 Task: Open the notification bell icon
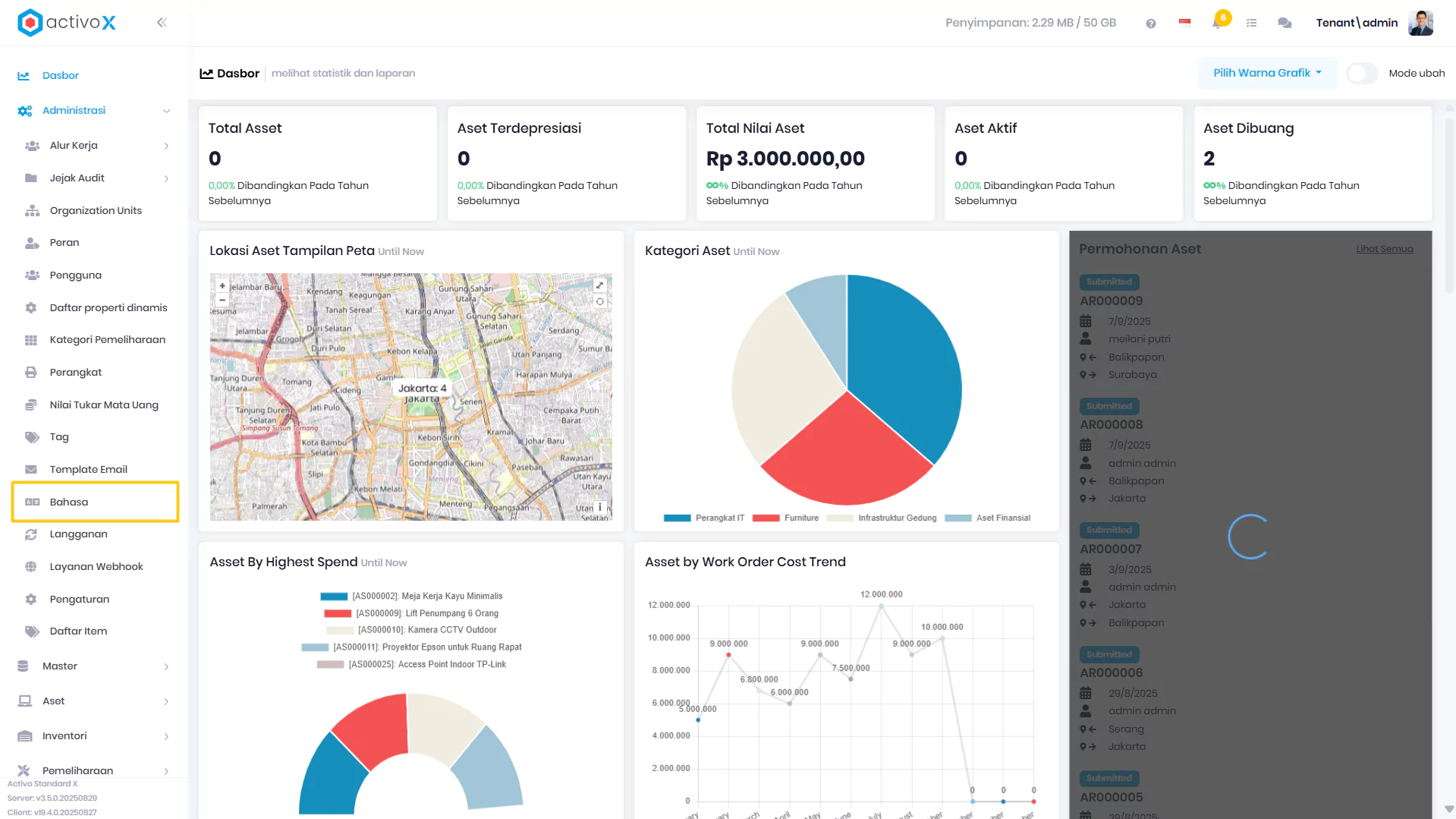coord(1217,23)
